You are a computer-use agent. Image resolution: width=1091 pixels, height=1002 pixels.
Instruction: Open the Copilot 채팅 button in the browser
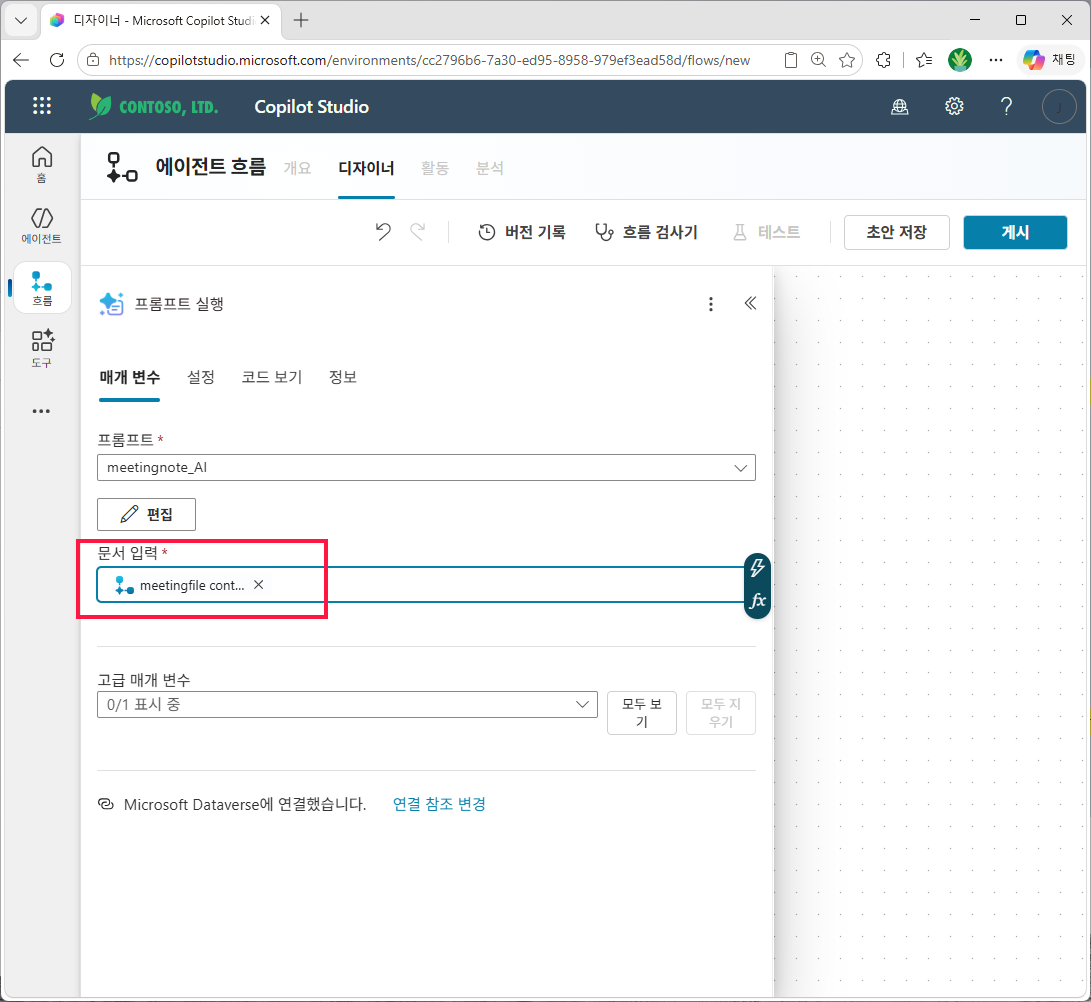[1049, 60]
